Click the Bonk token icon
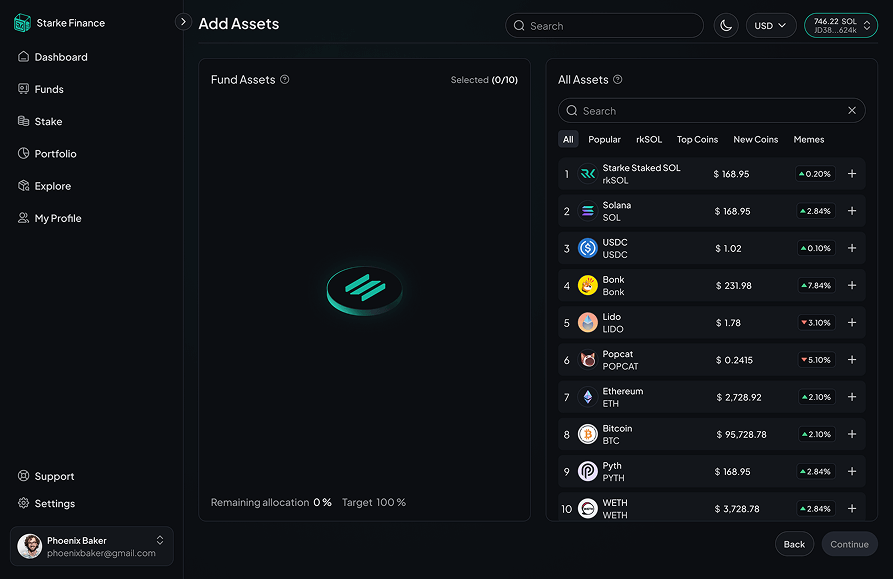This screenshot has width=893, height=579. [x=588, y=285]
